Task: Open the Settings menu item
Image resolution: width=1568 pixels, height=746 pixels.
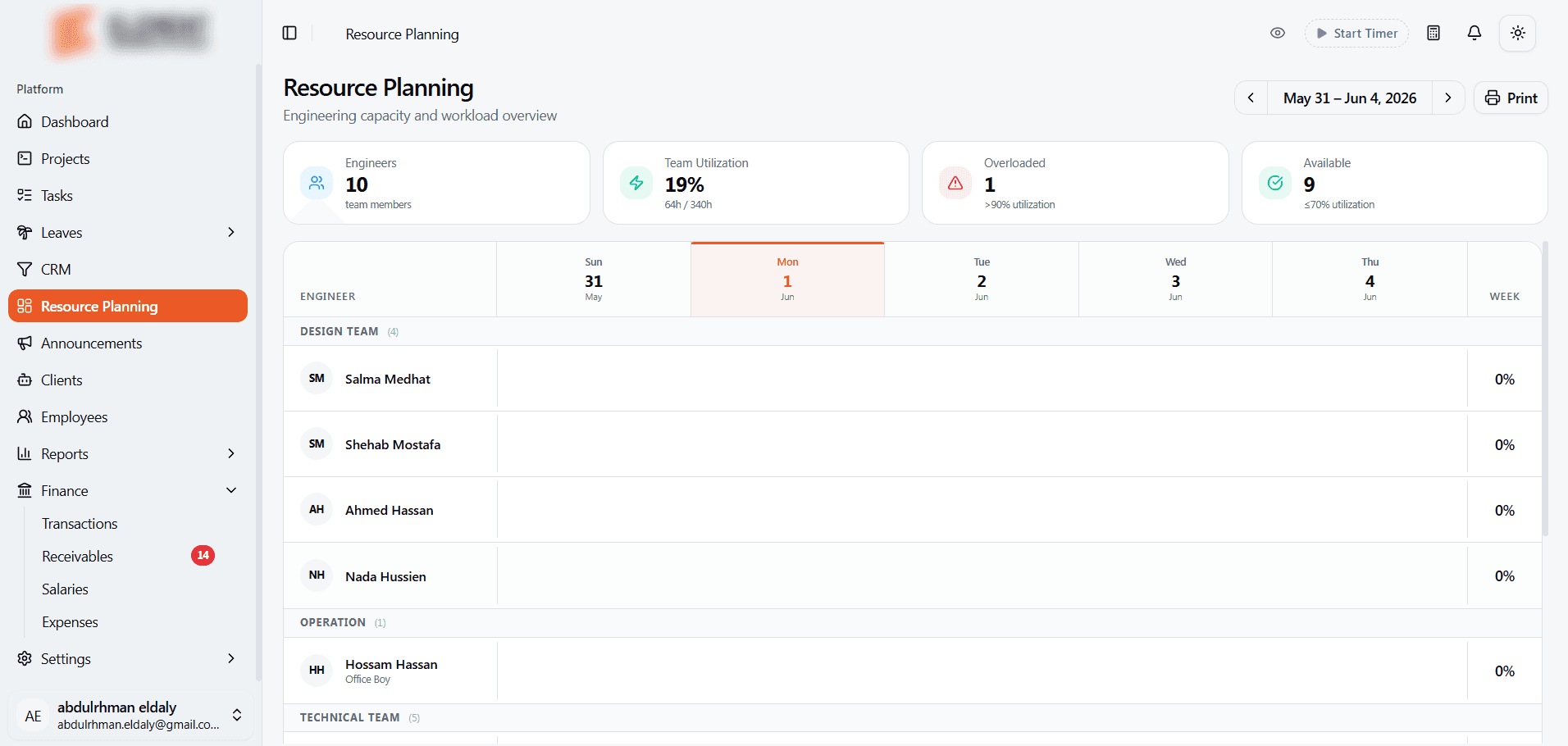Action: click(128, 659)
